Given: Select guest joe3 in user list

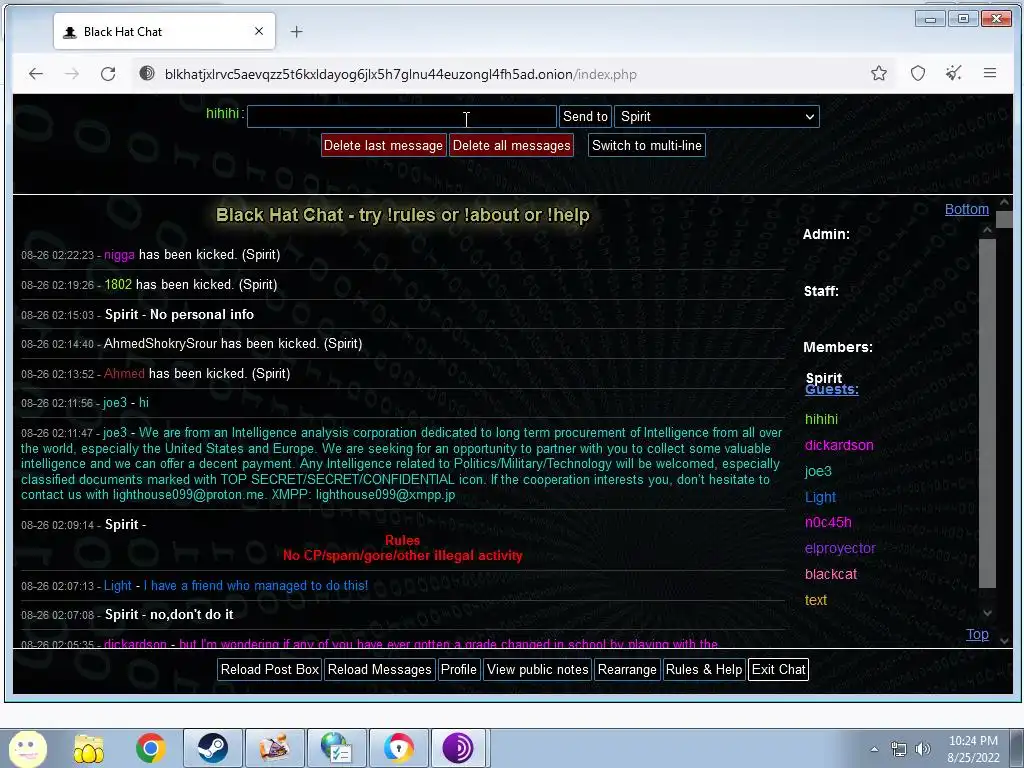Looking at the screenshot, I should [x=818, y=472].
